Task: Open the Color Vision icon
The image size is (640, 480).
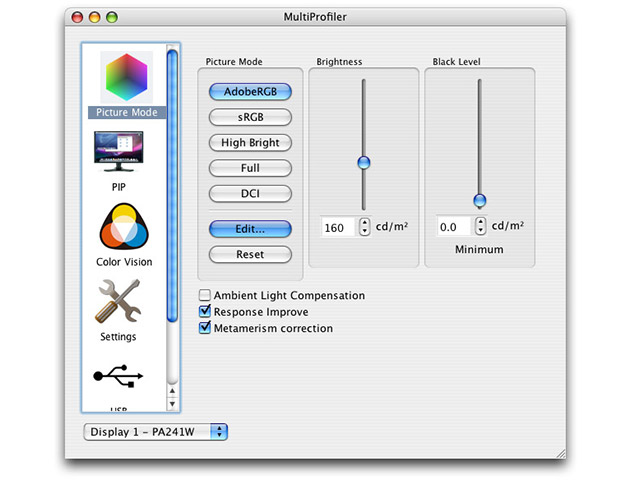Action: point(124,227)
